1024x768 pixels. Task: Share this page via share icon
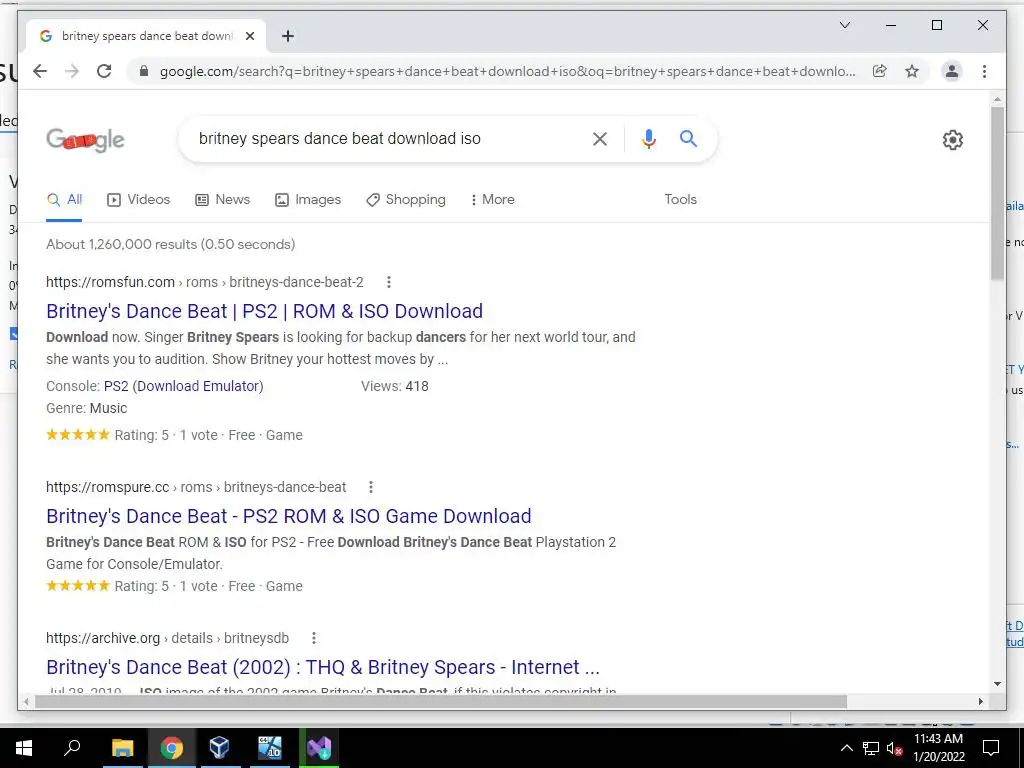coord(880,71)
